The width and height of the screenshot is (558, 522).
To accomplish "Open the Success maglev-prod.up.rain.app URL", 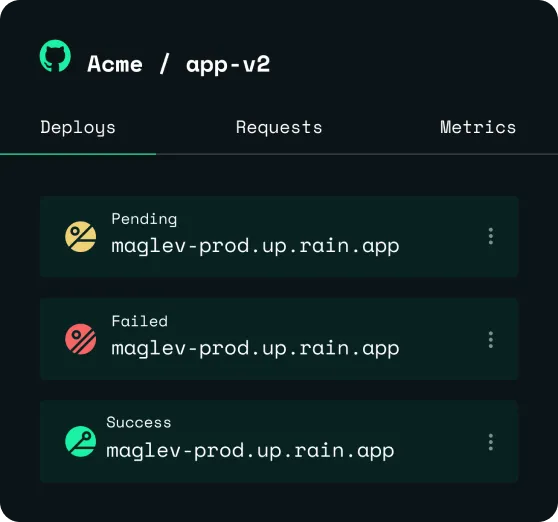I will 250,451.
